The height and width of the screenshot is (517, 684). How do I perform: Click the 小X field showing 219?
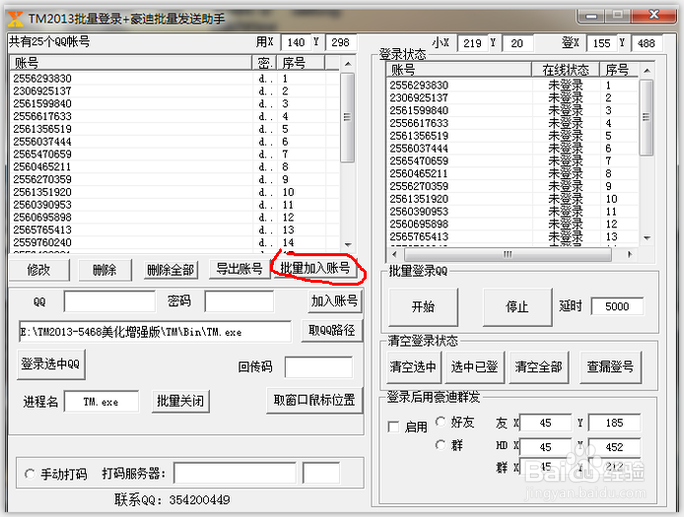[472, 43]
